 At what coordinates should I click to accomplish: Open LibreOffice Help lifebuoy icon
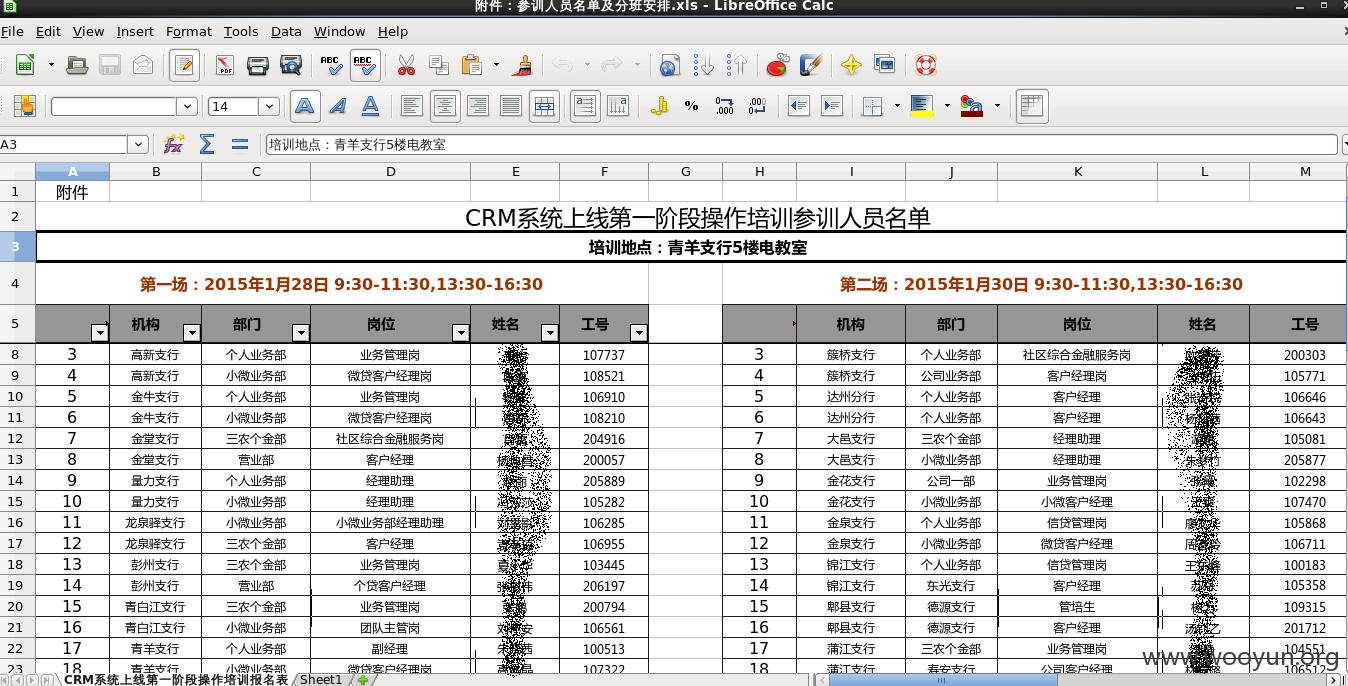(x=925, y=66)
